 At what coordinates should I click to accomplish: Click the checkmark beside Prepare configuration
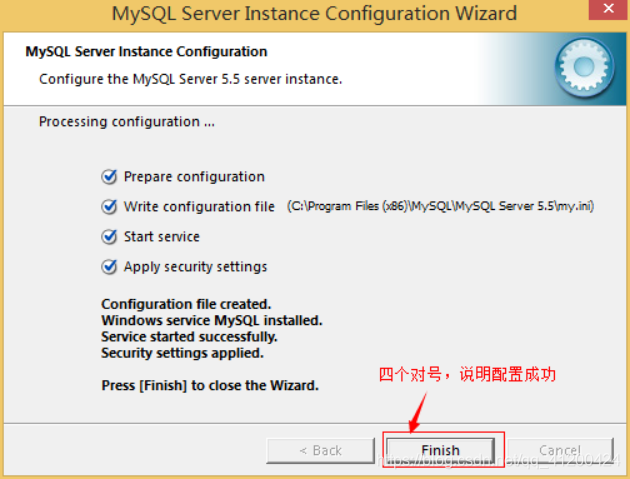point(109,176)
